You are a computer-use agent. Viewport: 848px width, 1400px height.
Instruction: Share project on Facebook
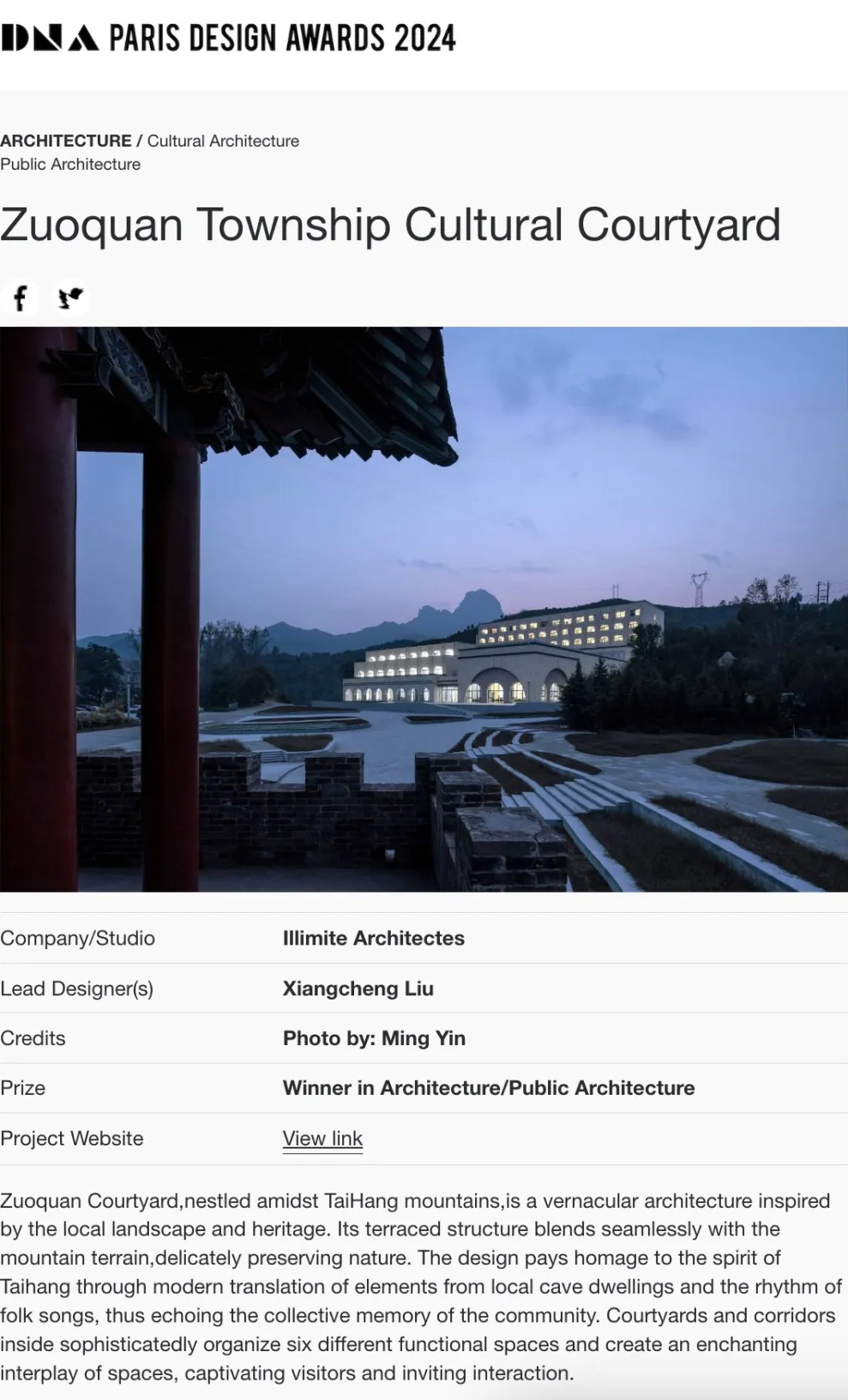(21, 298)
